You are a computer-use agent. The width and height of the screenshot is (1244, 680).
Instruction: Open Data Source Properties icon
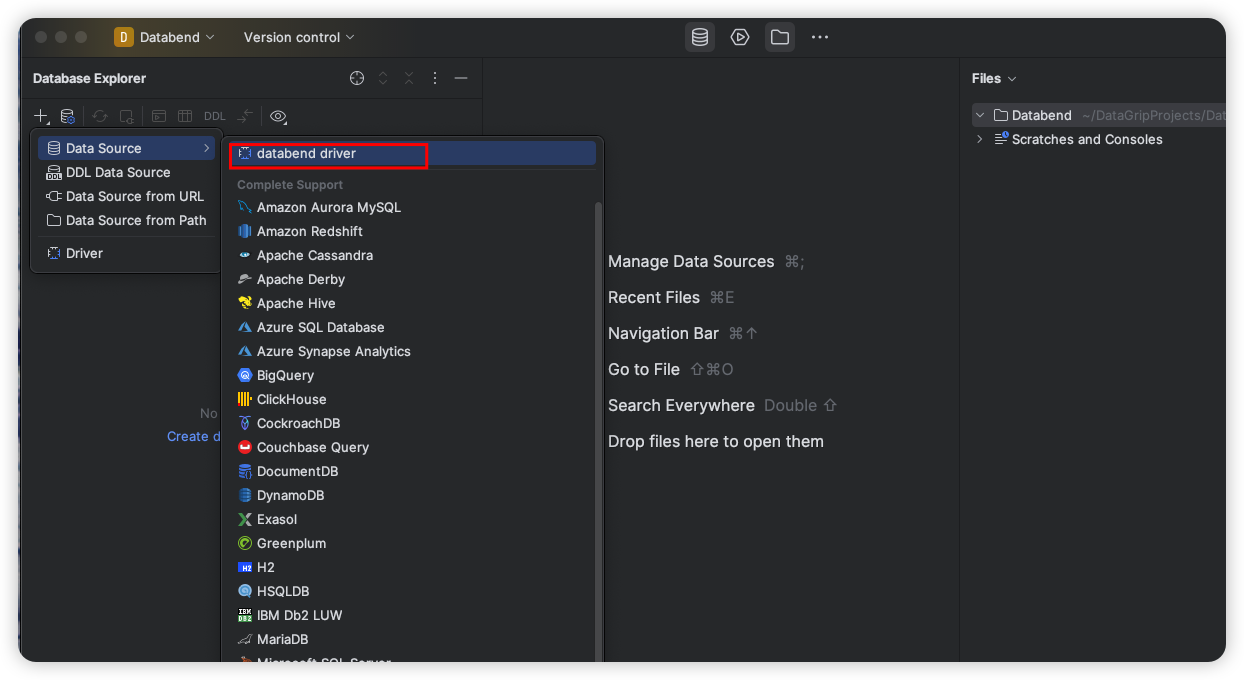67,116
